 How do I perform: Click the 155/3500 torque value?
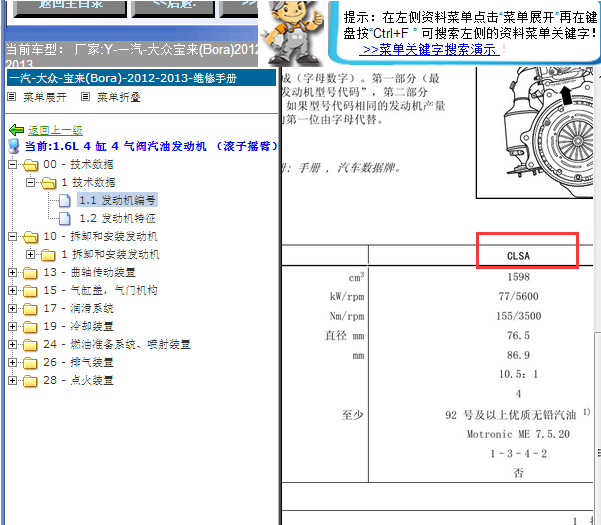(x=519, y=316)
